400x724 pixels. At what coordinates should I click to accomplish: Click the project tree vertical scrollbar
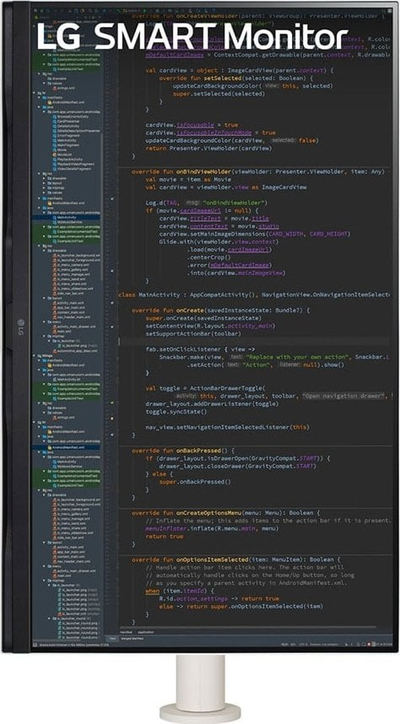(102, 208)
